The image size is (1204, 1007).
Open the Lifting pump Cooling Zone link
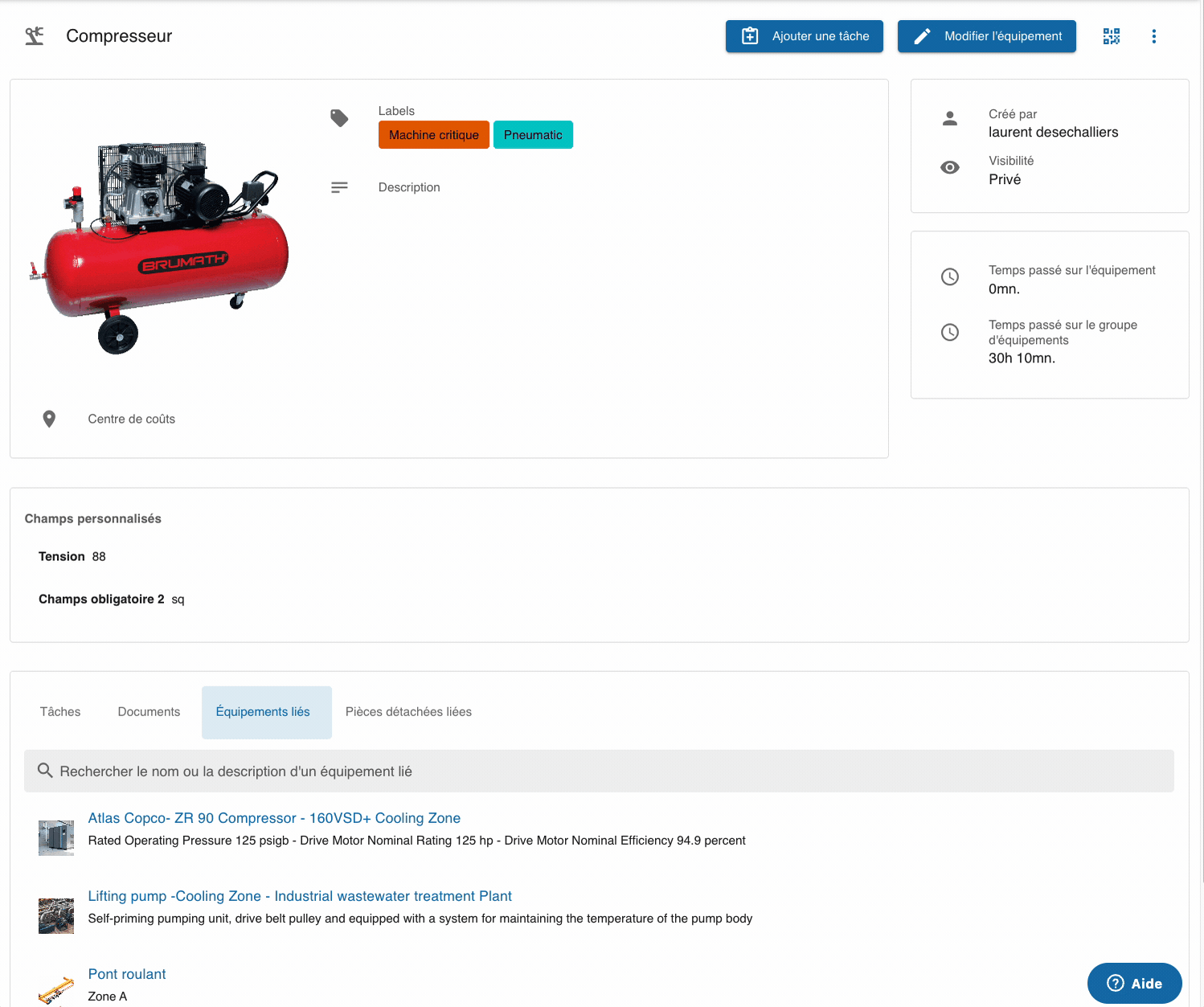coord(300,896)
